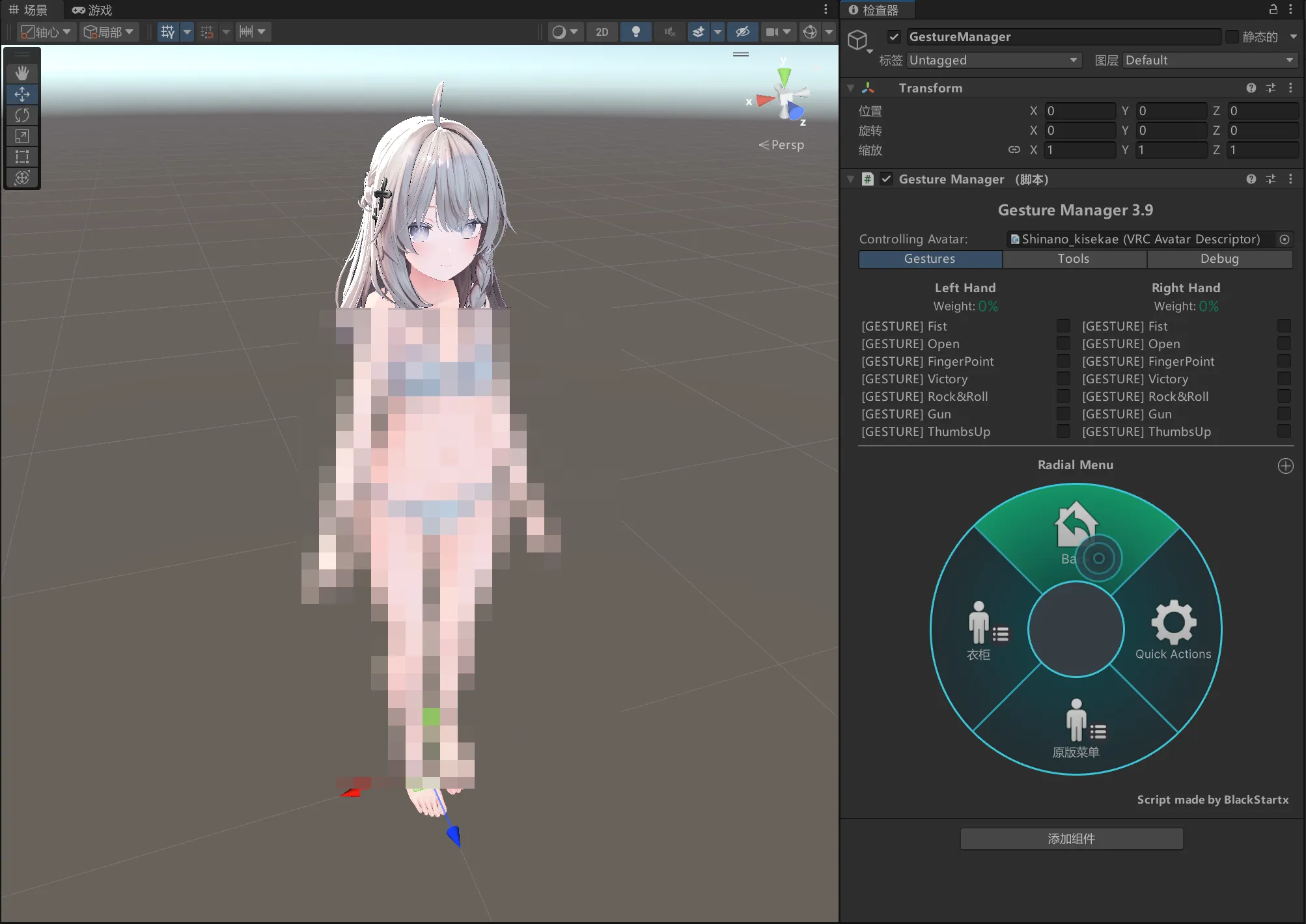Click the 添加组件 Add Component button
The height and width of the screenshot is (924, 1306).
(x=1072, y=839)
